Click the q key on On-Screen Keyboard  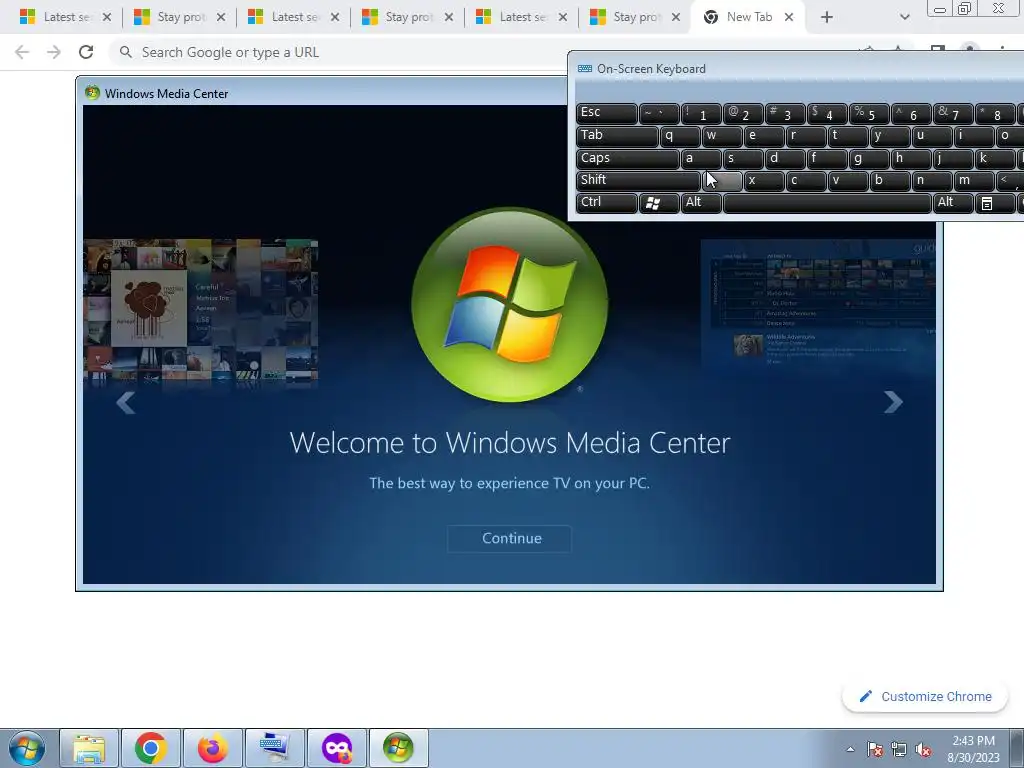point(680,136)
